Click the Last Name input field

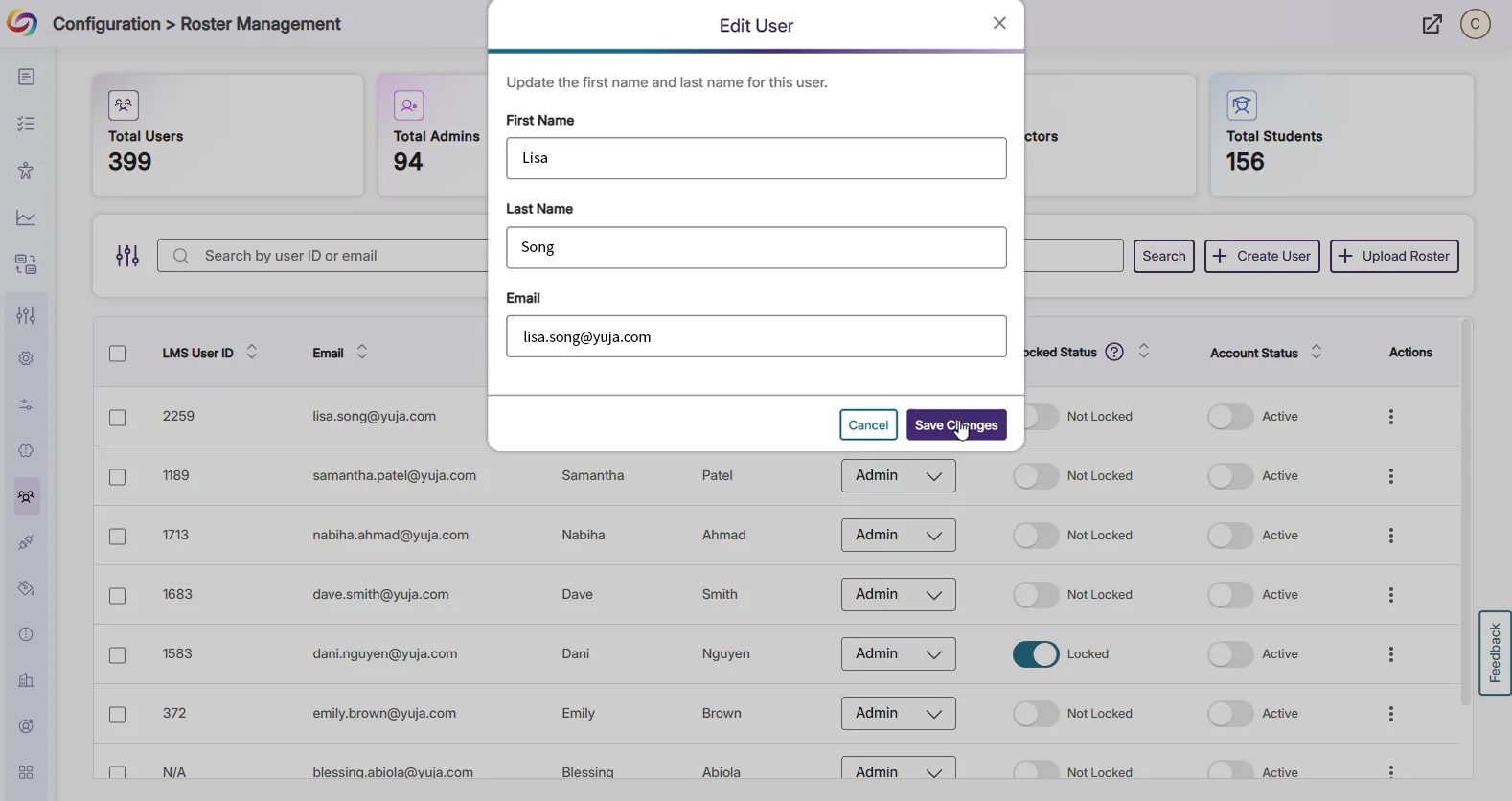[x=756, y=248]
